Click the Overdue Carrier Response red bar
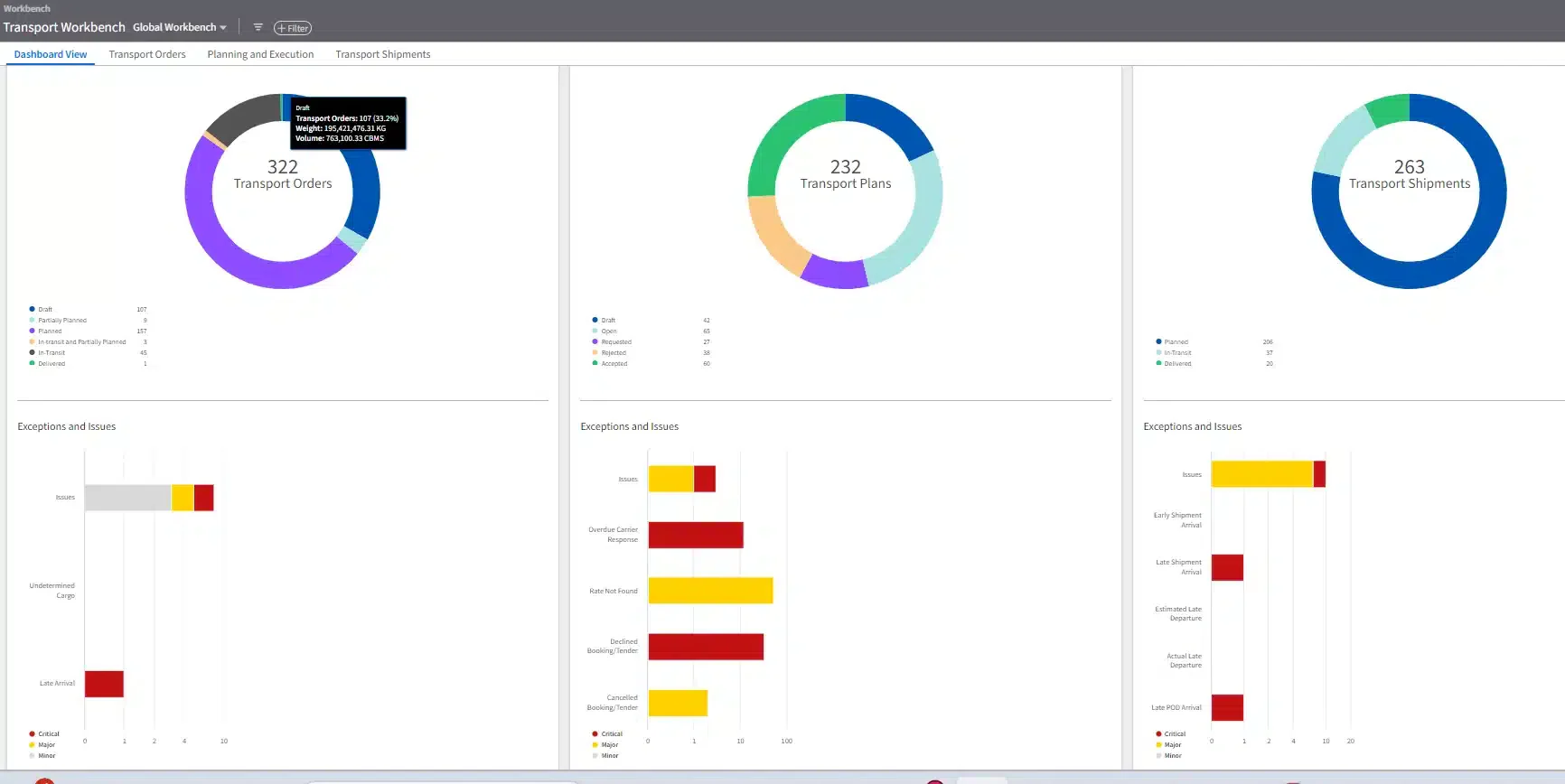This screenshot has width=1565, height=784. point(696,535)
